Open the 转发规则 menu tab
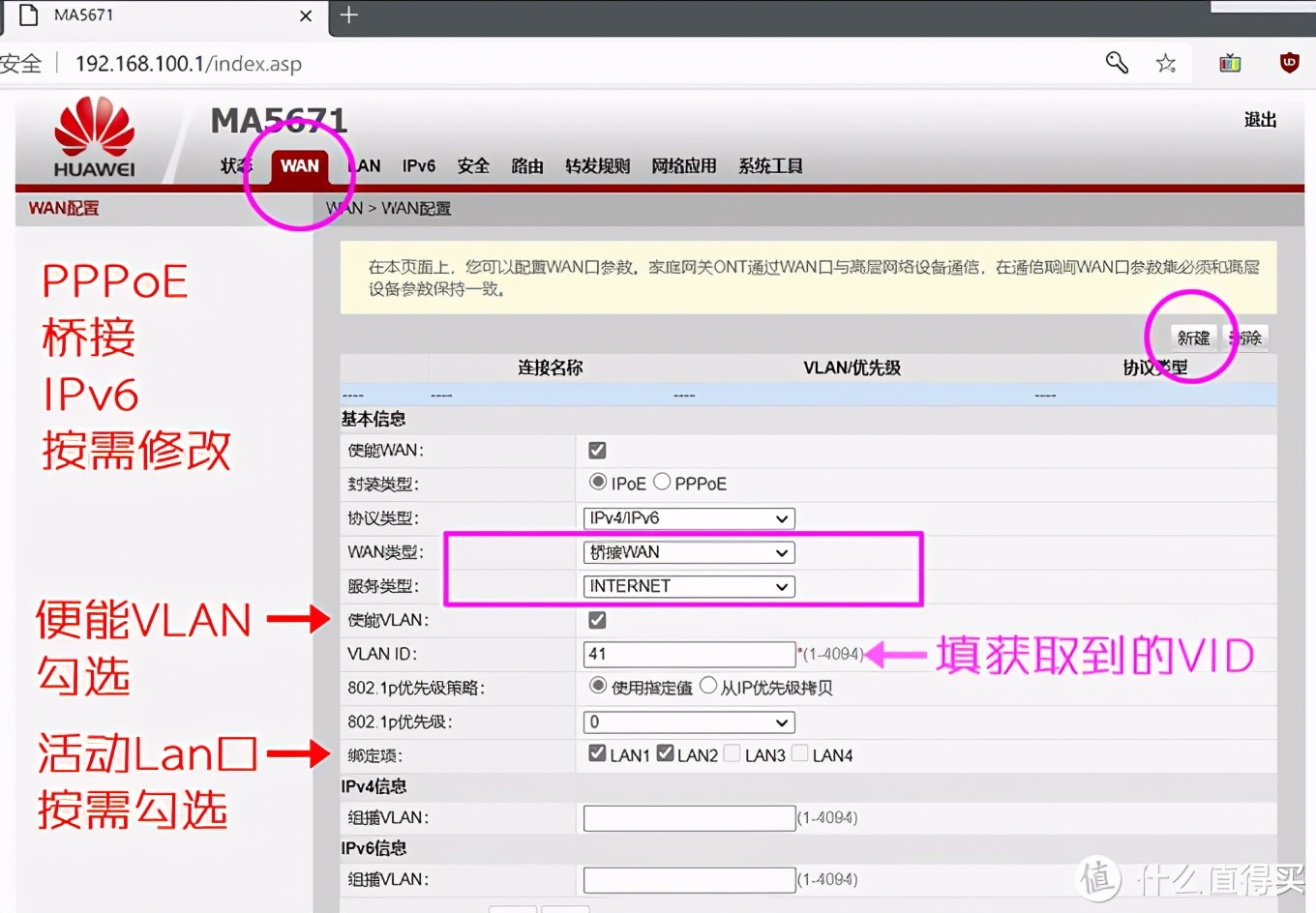Image resolution: width=1316 pixels, height=913 pixels. pyautogui.click(x=598, y=165)
